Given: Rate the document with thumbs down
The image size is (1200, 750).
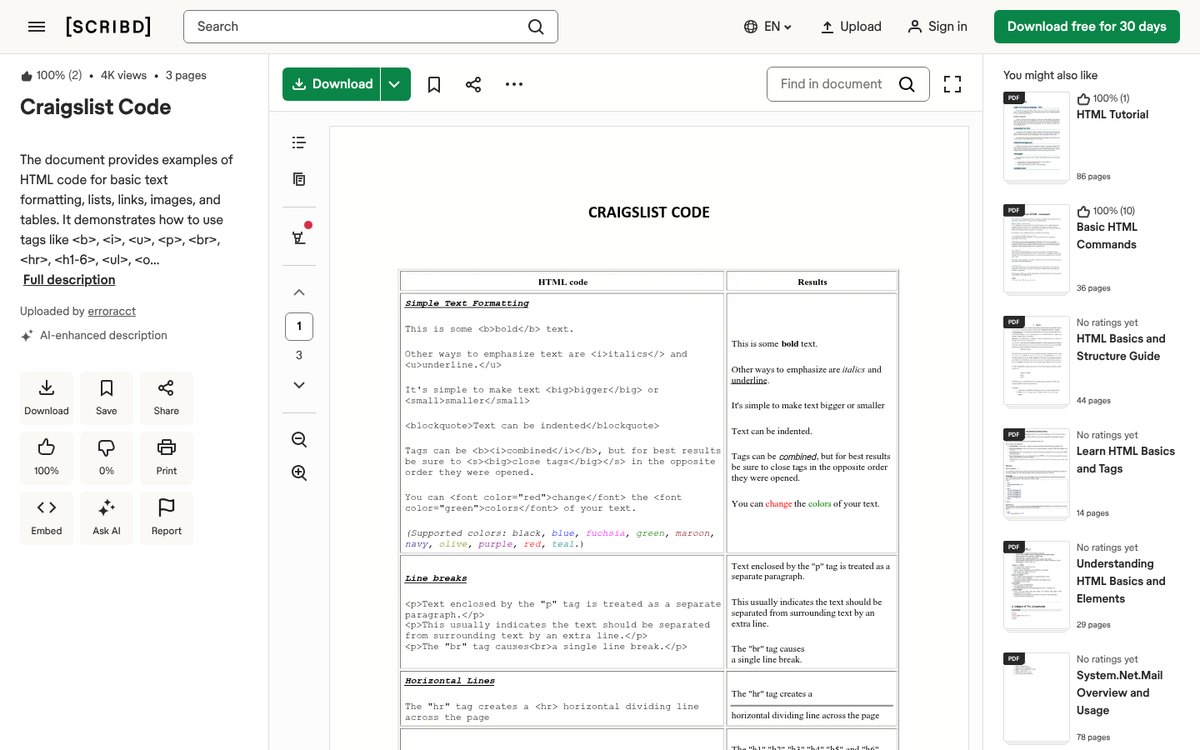Looking at the screenshot, I should 106,457.
